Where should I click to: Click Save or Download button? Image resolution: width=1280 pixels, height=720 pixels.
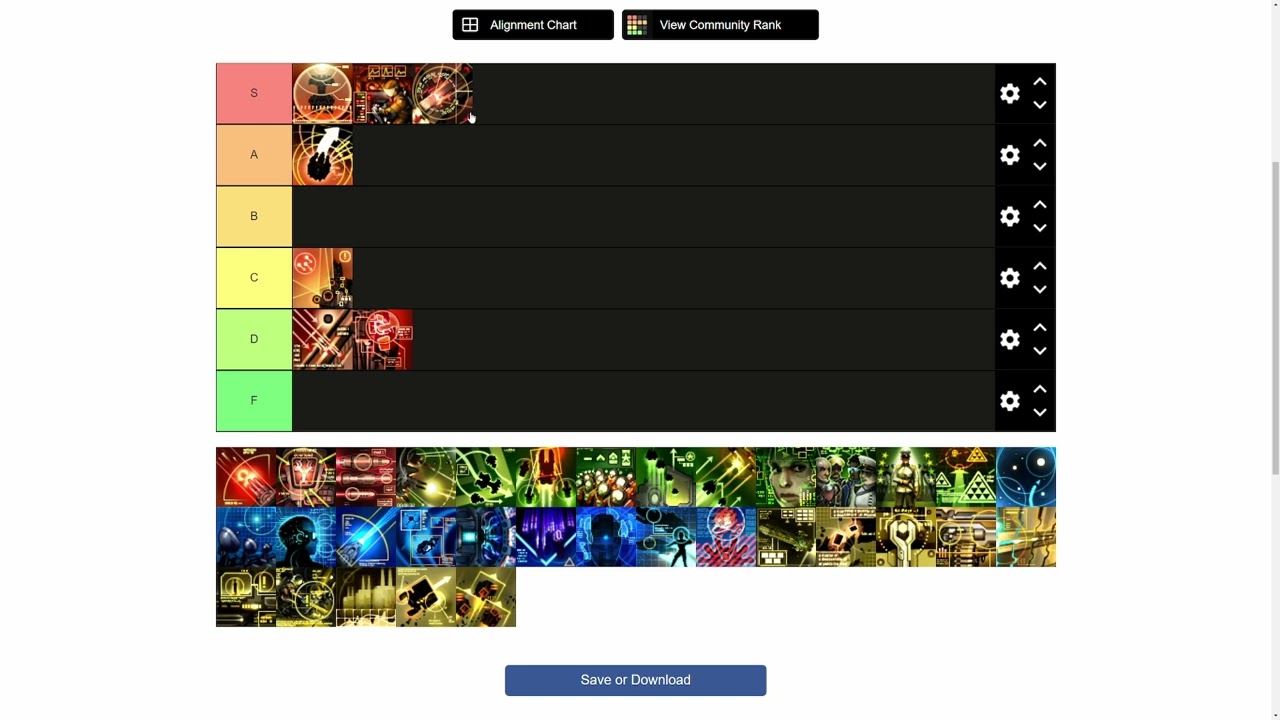[636, 680]
